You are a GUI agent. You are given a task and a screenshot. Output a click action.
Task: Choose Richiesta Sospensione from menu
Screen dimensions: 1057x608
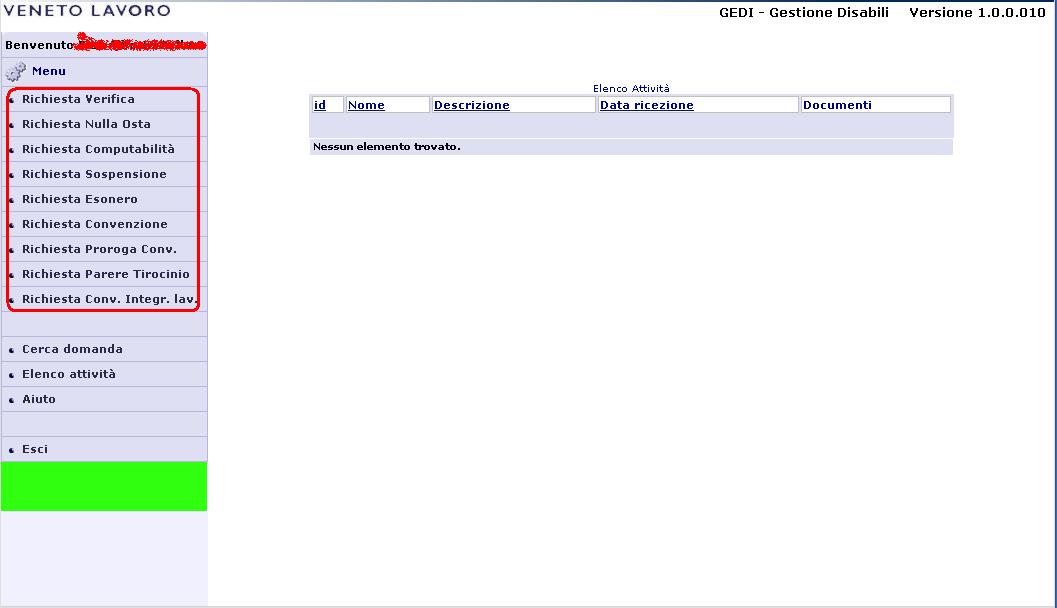point(94,174)
